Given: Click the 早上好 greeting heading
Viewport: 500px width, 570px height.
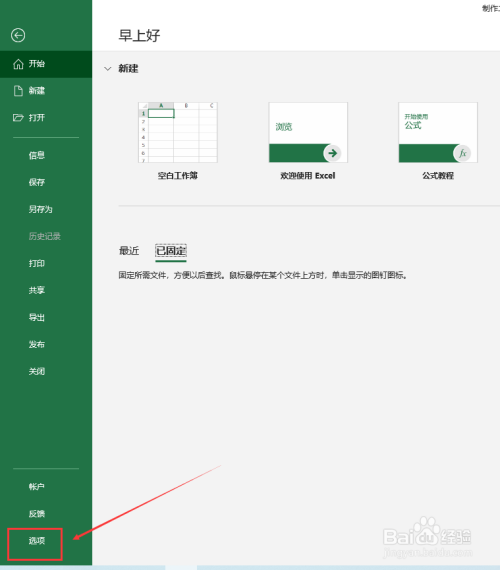Looking at the screenshot, I should pos(139,36).
